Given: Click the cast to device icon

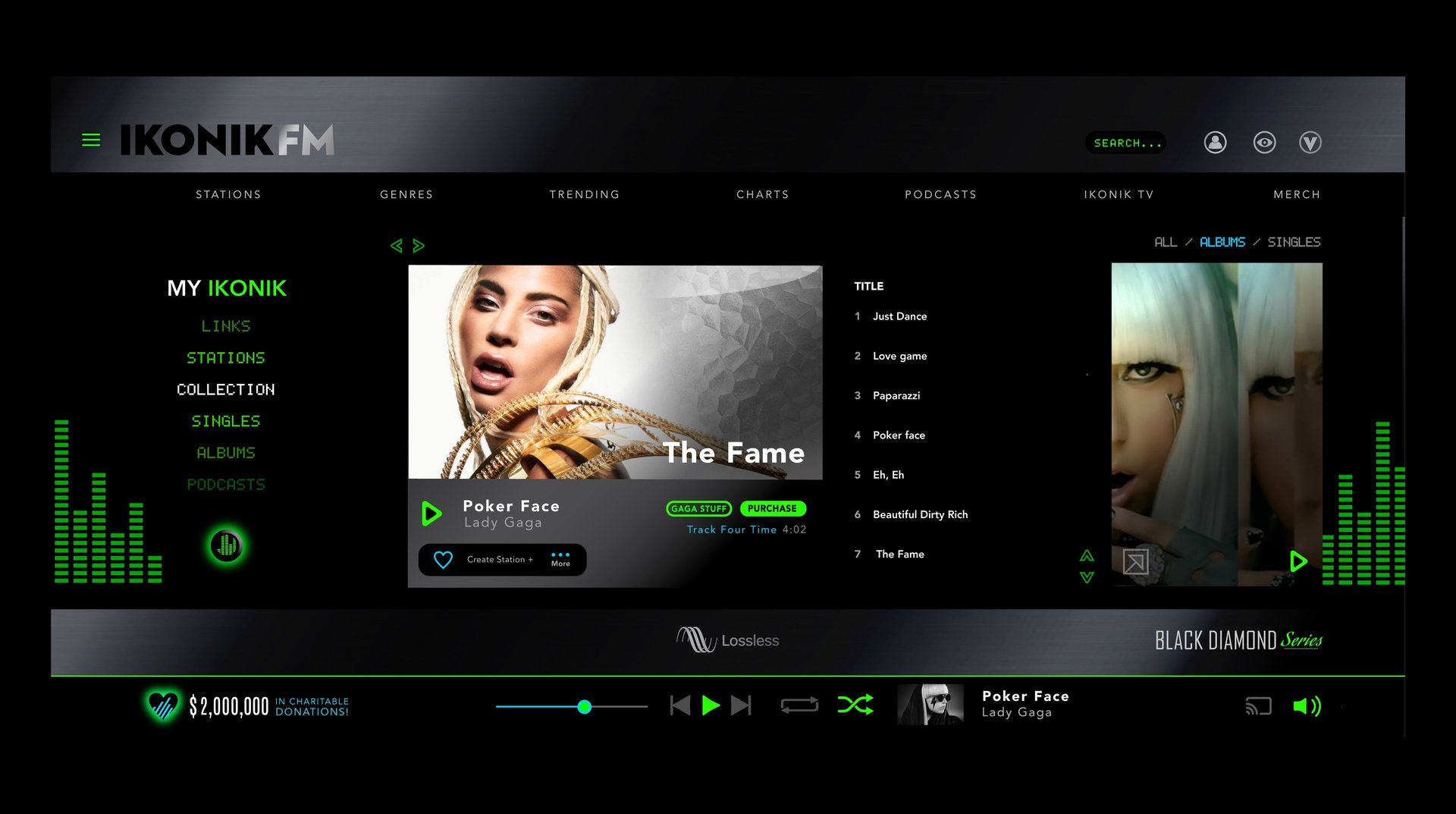Looking at the screenshot, I should tap(1258, 706).
